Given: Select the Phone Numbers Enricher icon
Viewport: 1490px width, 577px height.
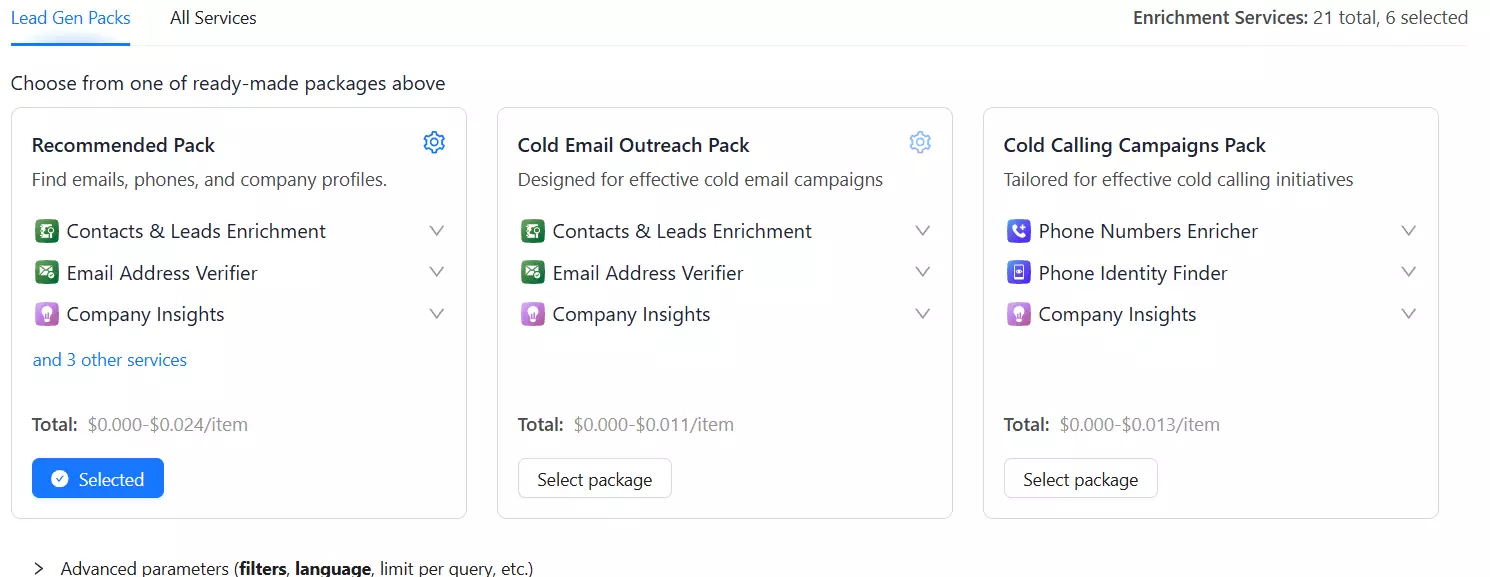Looking at the screenshot, I should coord(1018,230).
